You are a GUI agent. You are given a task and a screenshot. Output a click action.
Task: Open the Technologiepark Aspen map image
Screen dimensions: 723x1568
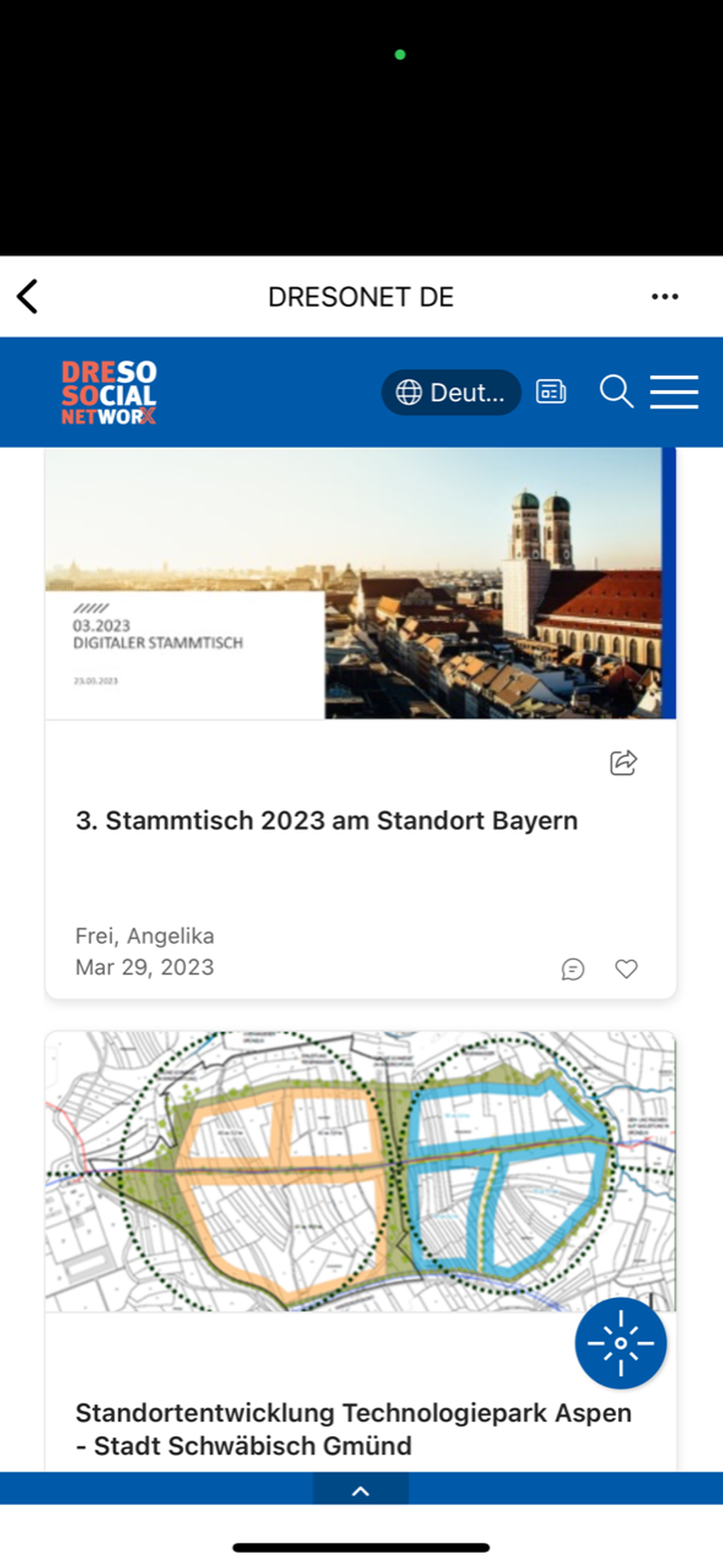click(360, 1171)
